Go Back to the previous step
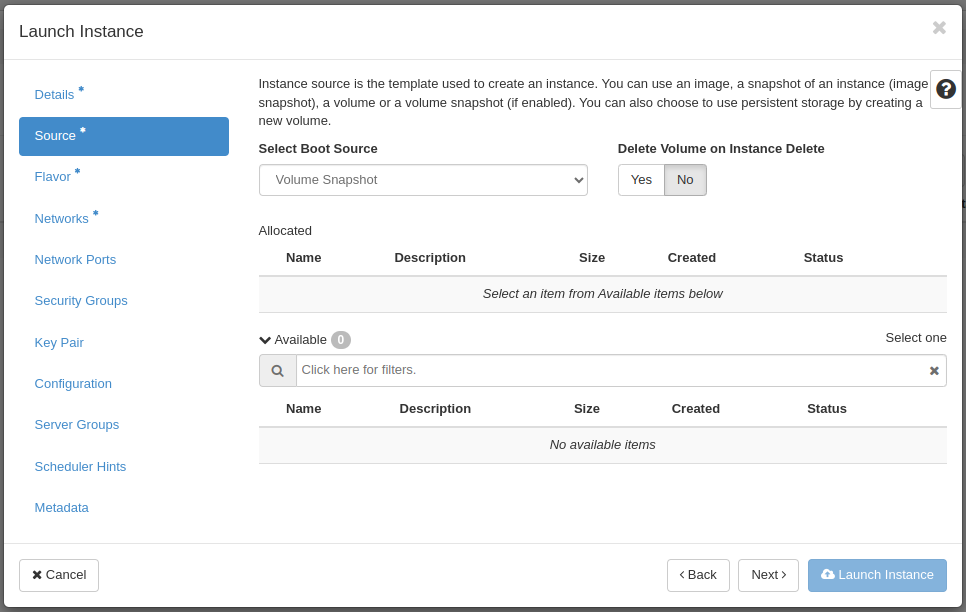This screenshot has height=612, width=966. 698,575
